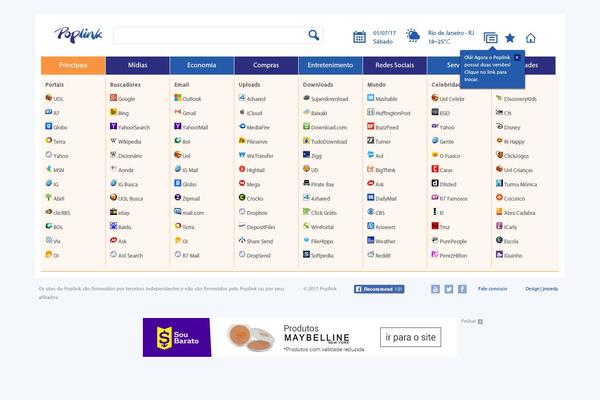Viewport: 600px width, 400px height.
Task: Click the Maybelline compact product image
Action: pos(251,337)
